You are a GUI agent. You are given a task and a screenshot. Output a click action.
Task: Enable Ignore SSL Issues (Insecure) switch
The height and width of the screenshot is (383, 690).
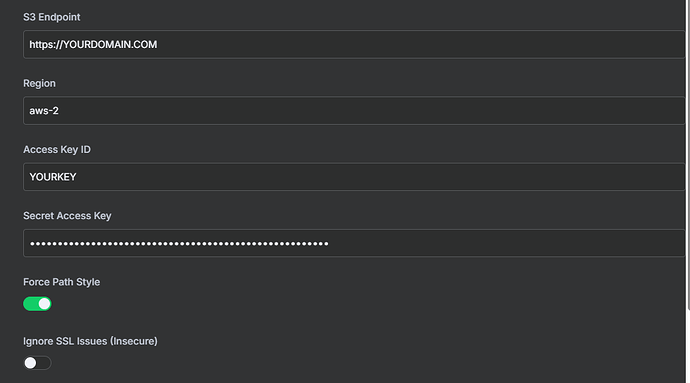pyautogui.click(x=37, y=363)
